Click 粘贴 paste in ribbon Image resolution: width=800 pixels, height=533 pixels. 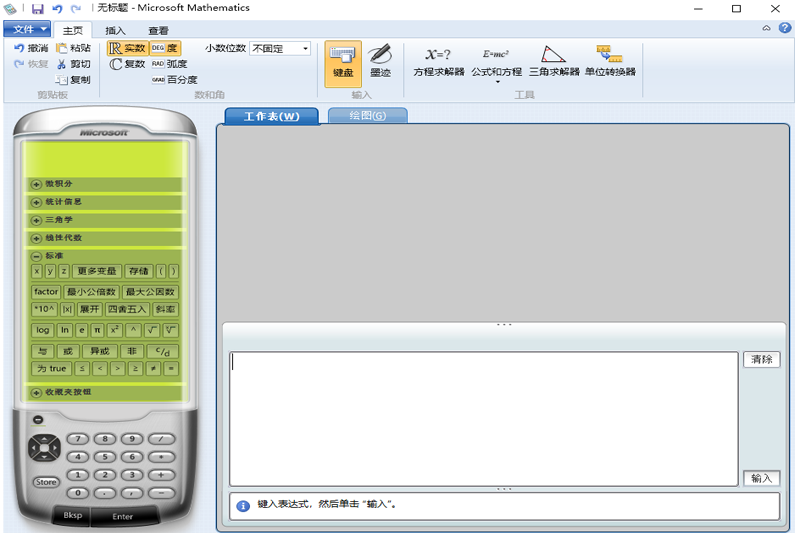(73, 48)
